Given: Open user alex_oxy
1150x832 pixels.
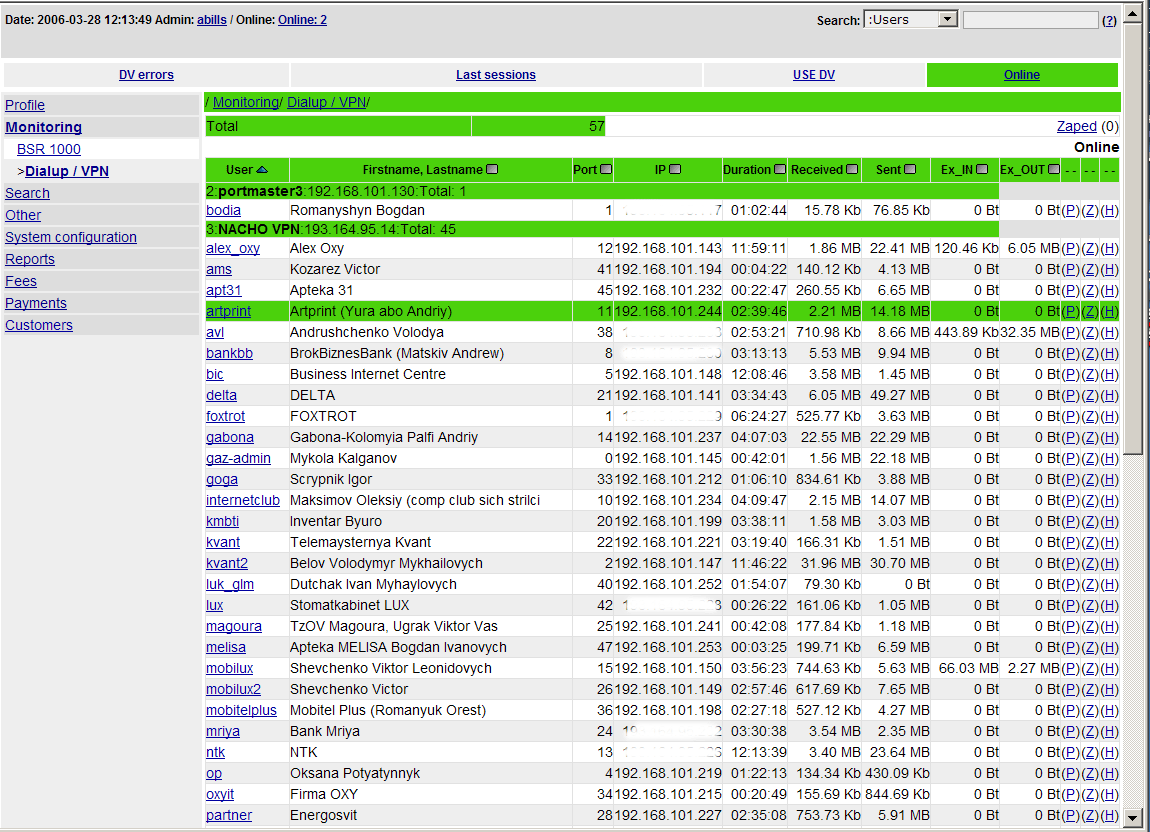Looking at the screenshot, I should coord(232,249).
